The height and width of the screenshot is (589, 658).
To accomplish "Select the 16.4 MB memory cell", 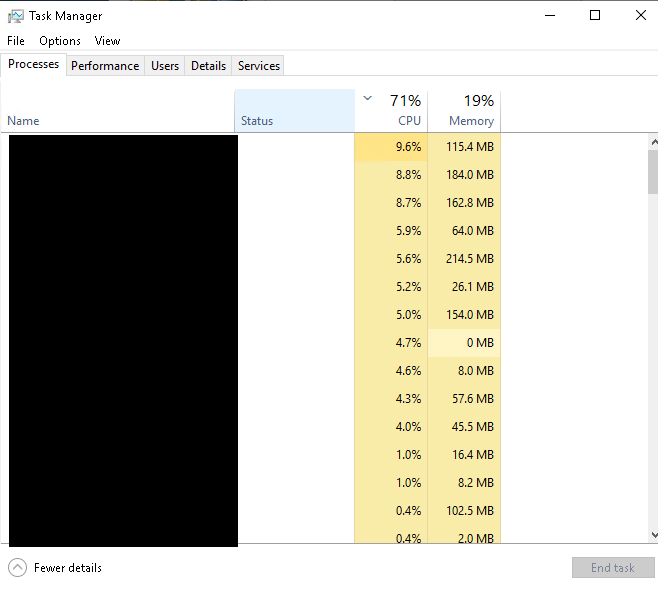I will [x=464, y=455].
